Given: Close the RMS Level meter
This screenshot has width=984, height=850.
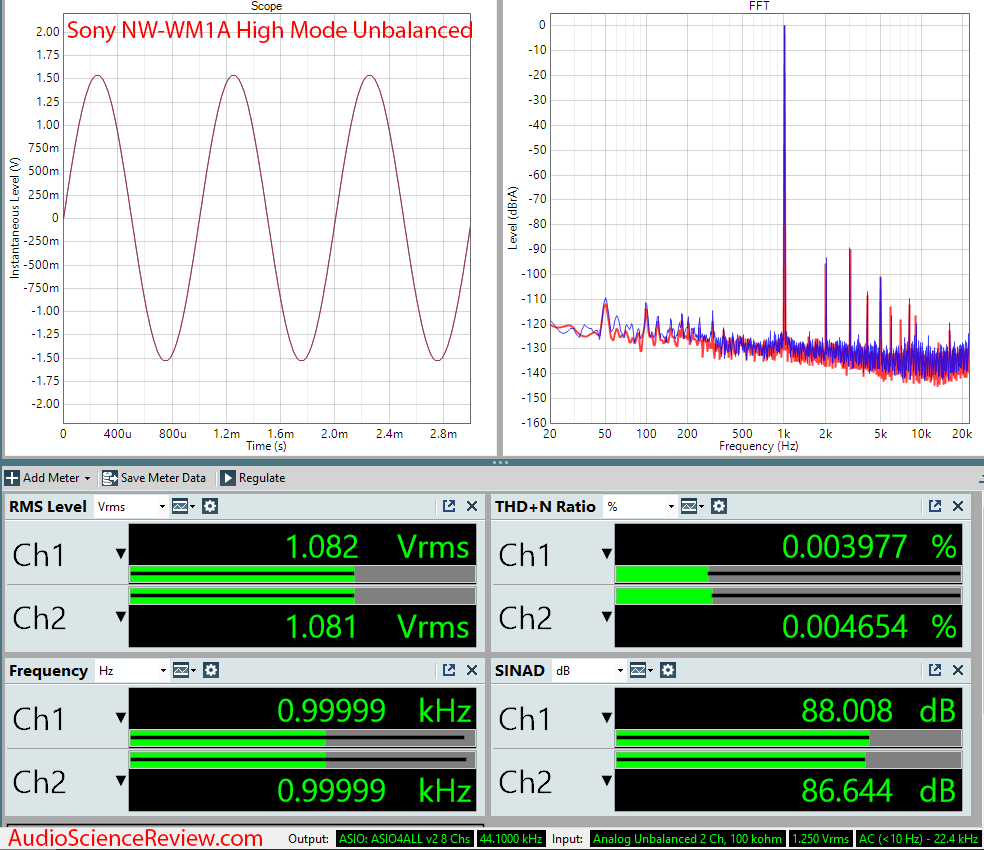Looking at the screenshot, I should [472, 506].
